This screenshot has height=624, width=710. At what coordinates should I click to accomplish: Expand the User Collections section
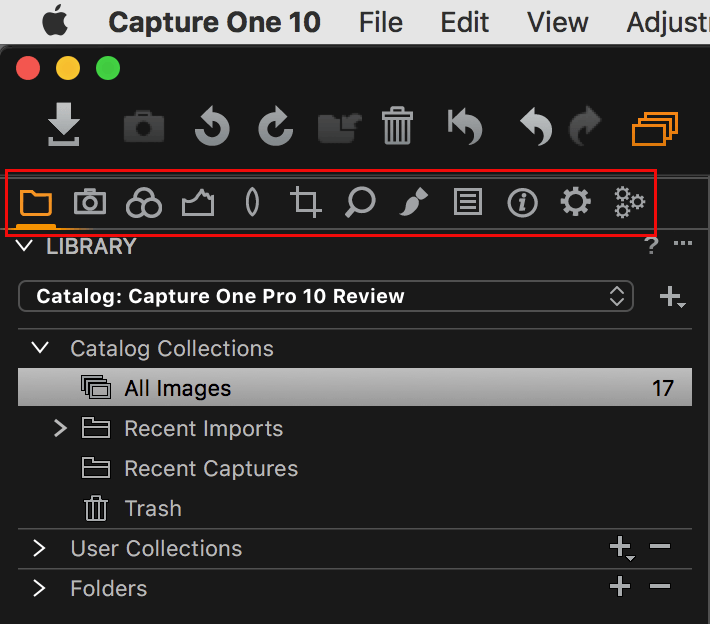click(x=39, y=548)
